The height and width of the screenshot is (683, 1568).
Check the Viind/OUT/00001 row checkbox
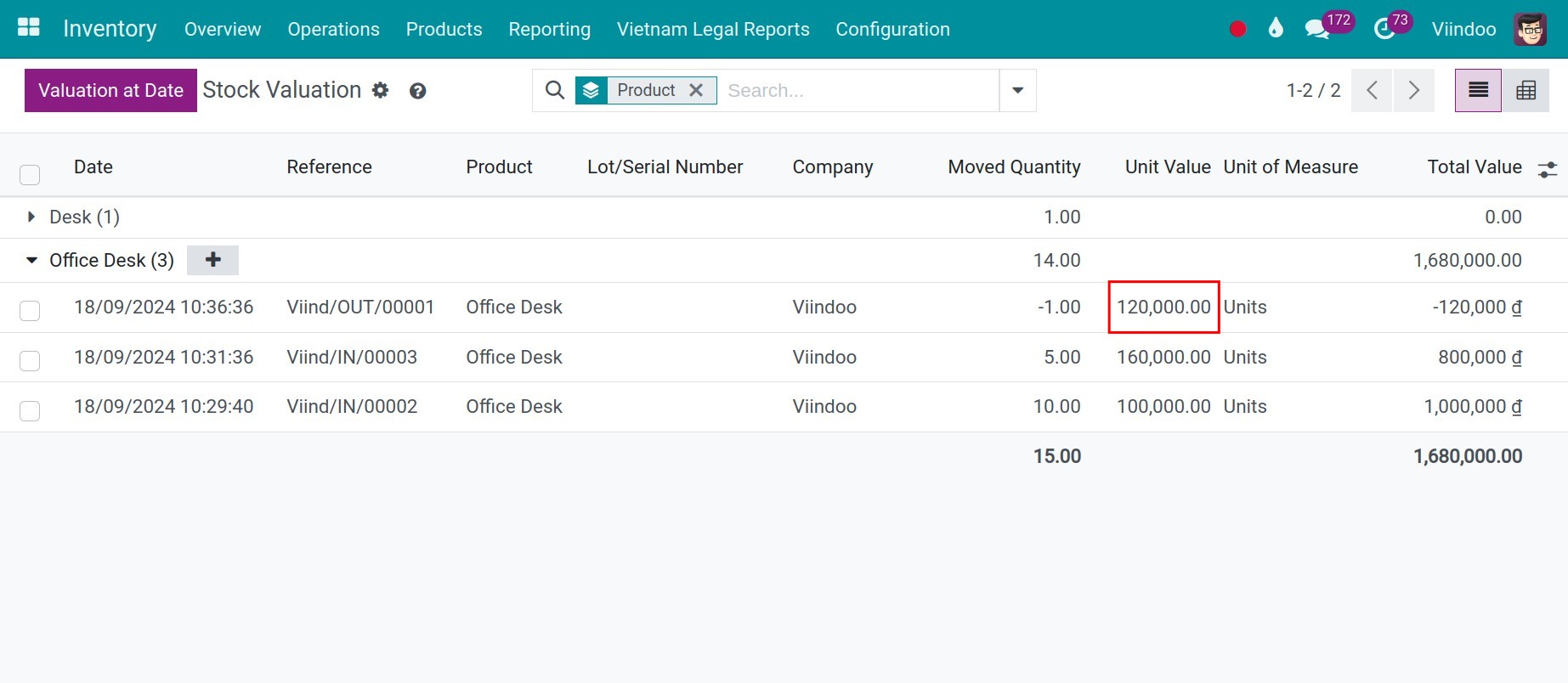[30, 310]
